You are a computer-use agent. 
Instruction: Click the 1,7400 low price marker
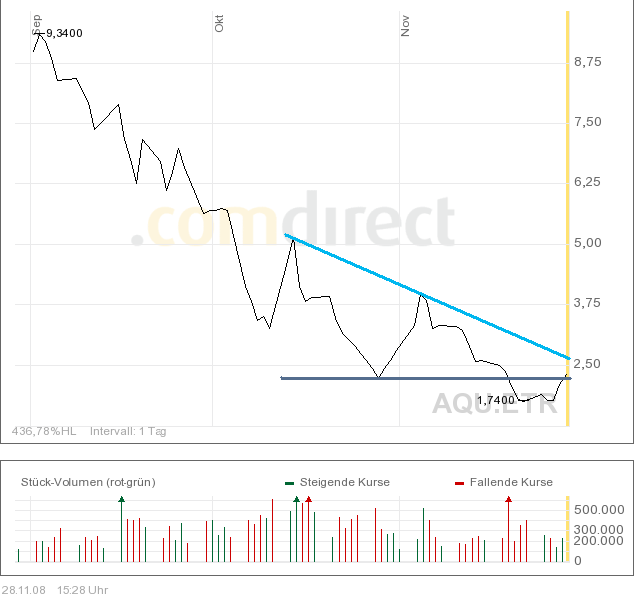point(496,400)
